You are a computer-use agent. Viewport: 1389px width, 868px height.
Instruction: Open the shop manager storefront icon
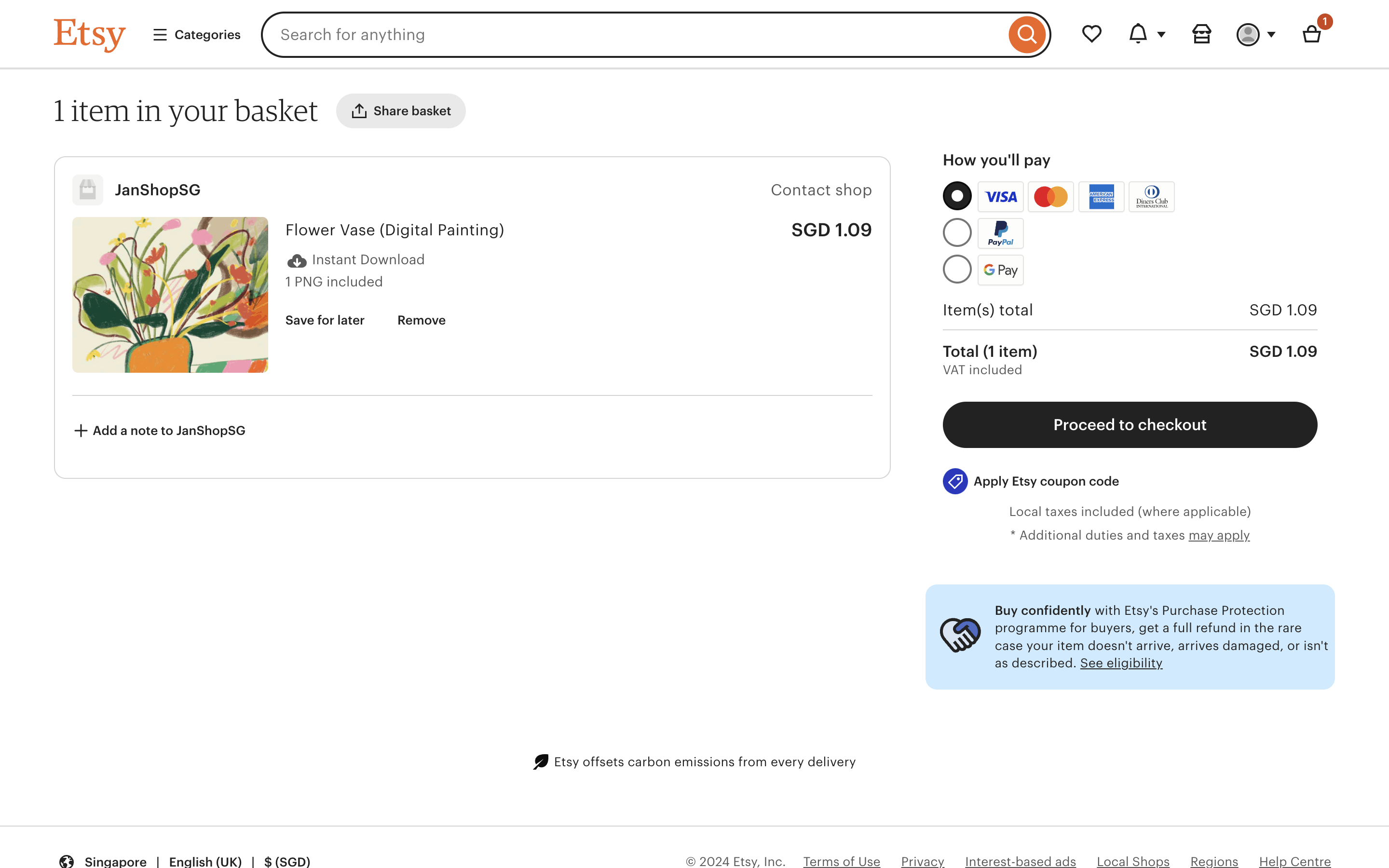(1201, 34)
